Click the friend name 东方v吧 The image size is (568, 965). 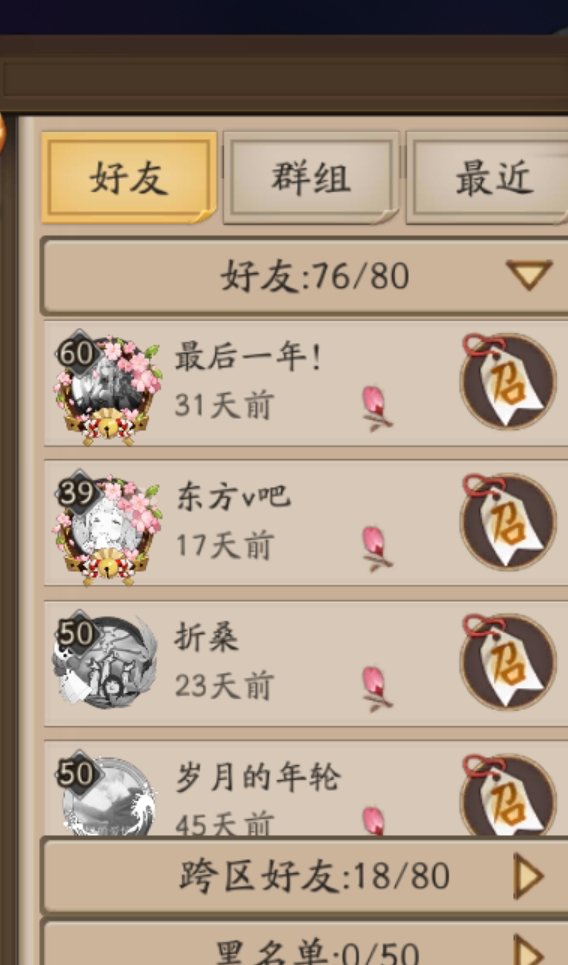coord(233,496)
